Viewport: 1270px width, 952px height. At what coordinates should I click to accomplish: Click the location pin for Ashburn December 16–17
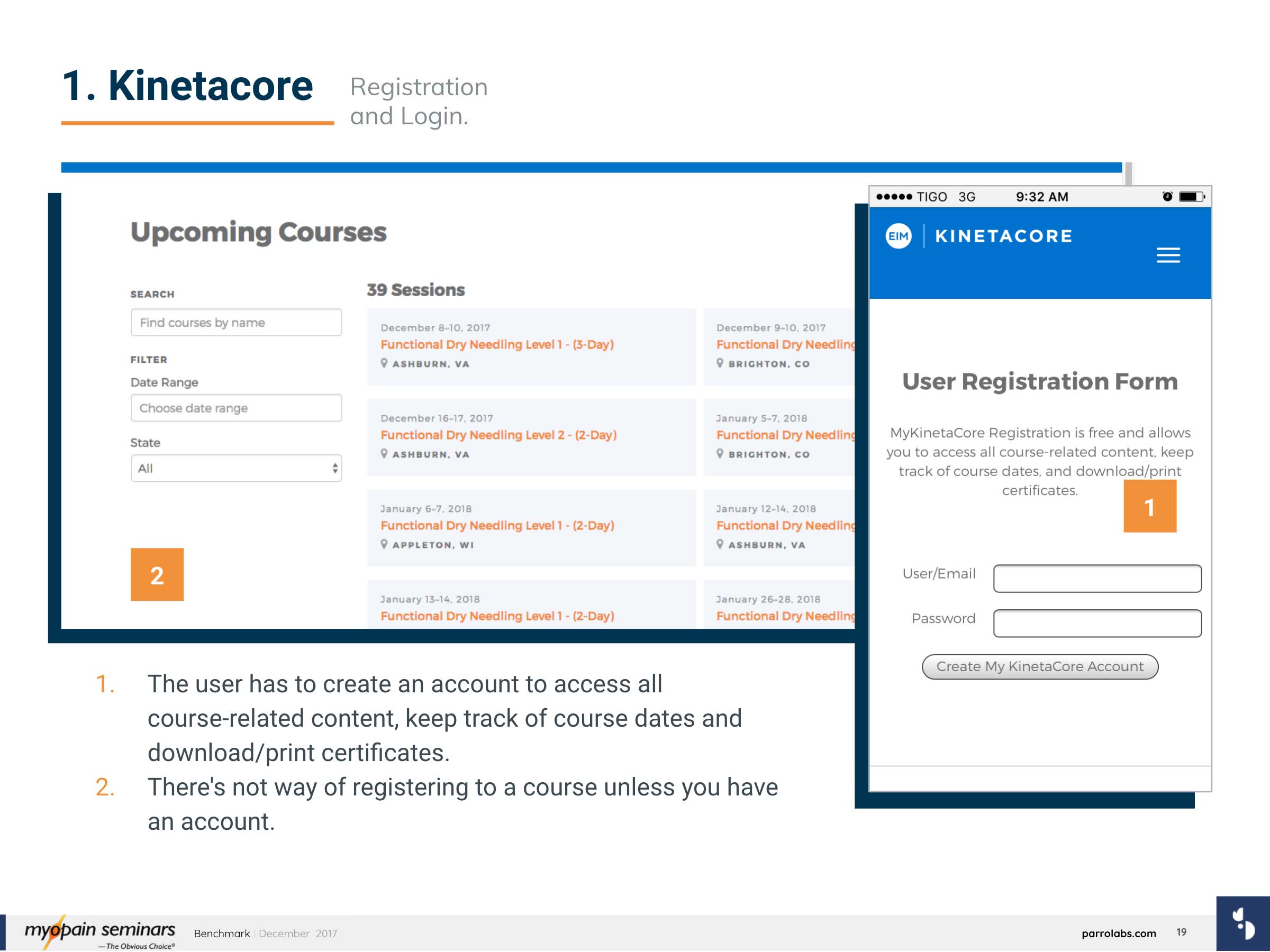click(x=384, y=454)
